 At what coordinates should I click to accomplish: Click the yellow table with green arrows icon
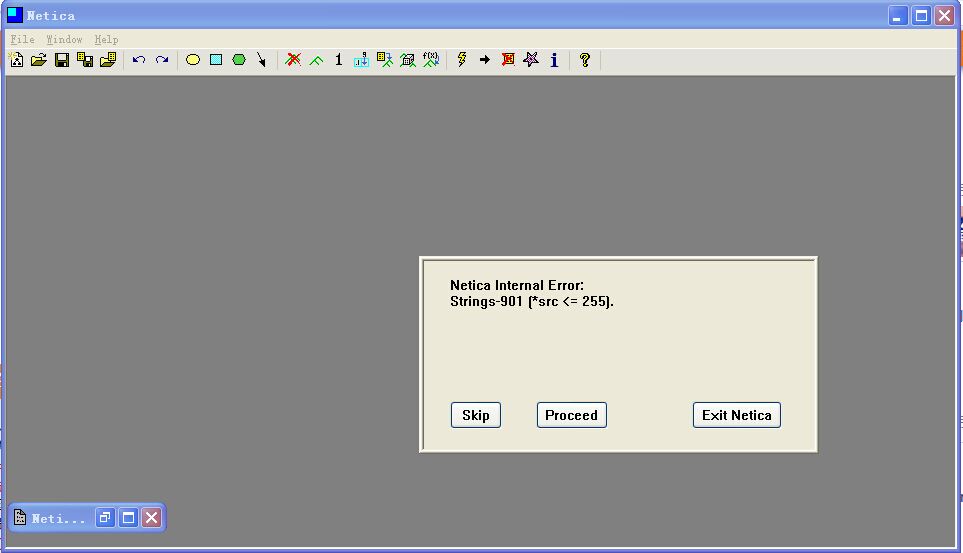pyautogui.click(x=384, y=60)
